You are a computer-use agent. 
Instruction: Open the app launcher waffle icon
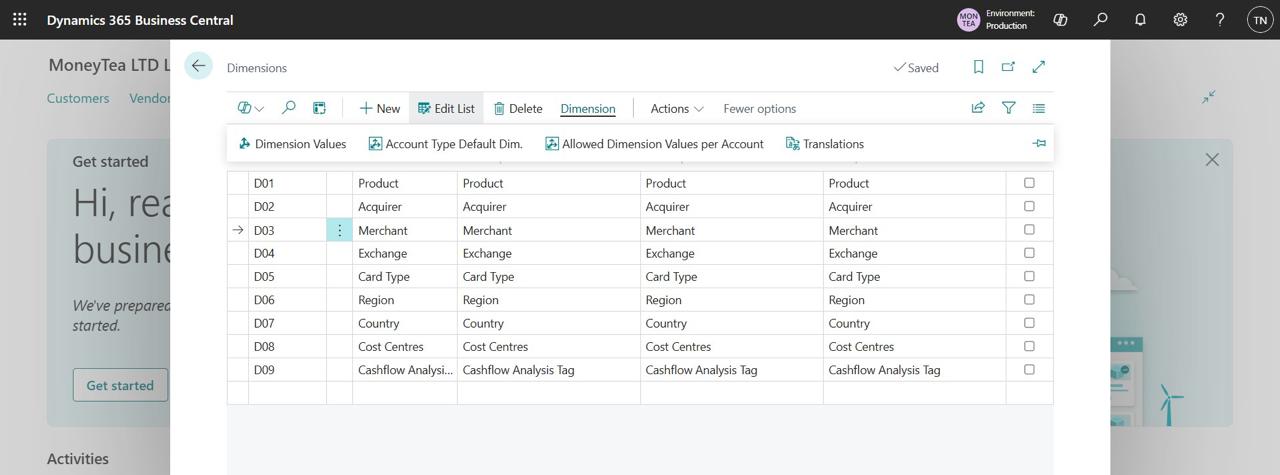point(20,19)
